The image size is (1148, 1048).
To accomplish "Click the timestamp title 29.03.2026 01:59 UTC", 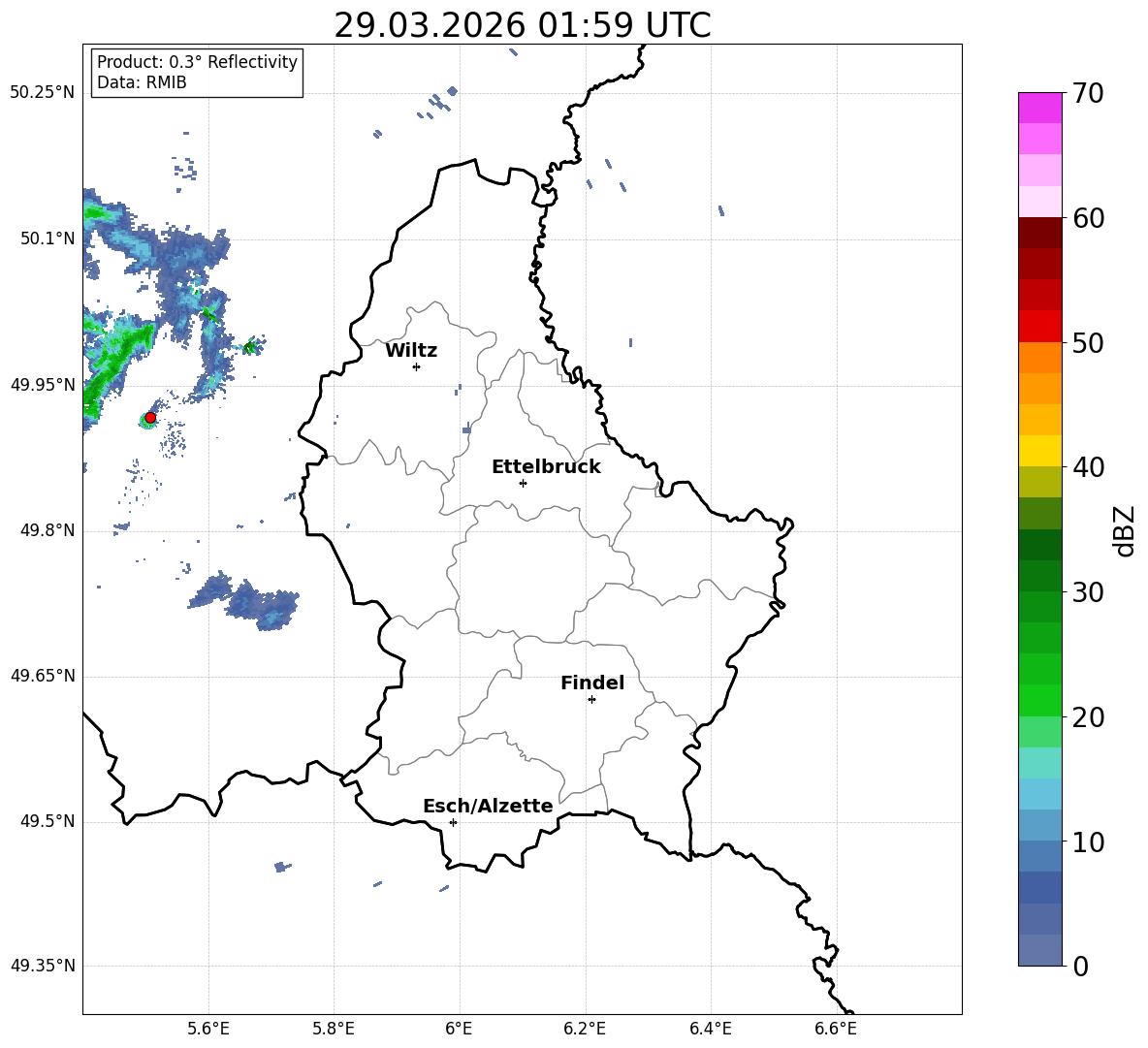I will tap(523, 25).
